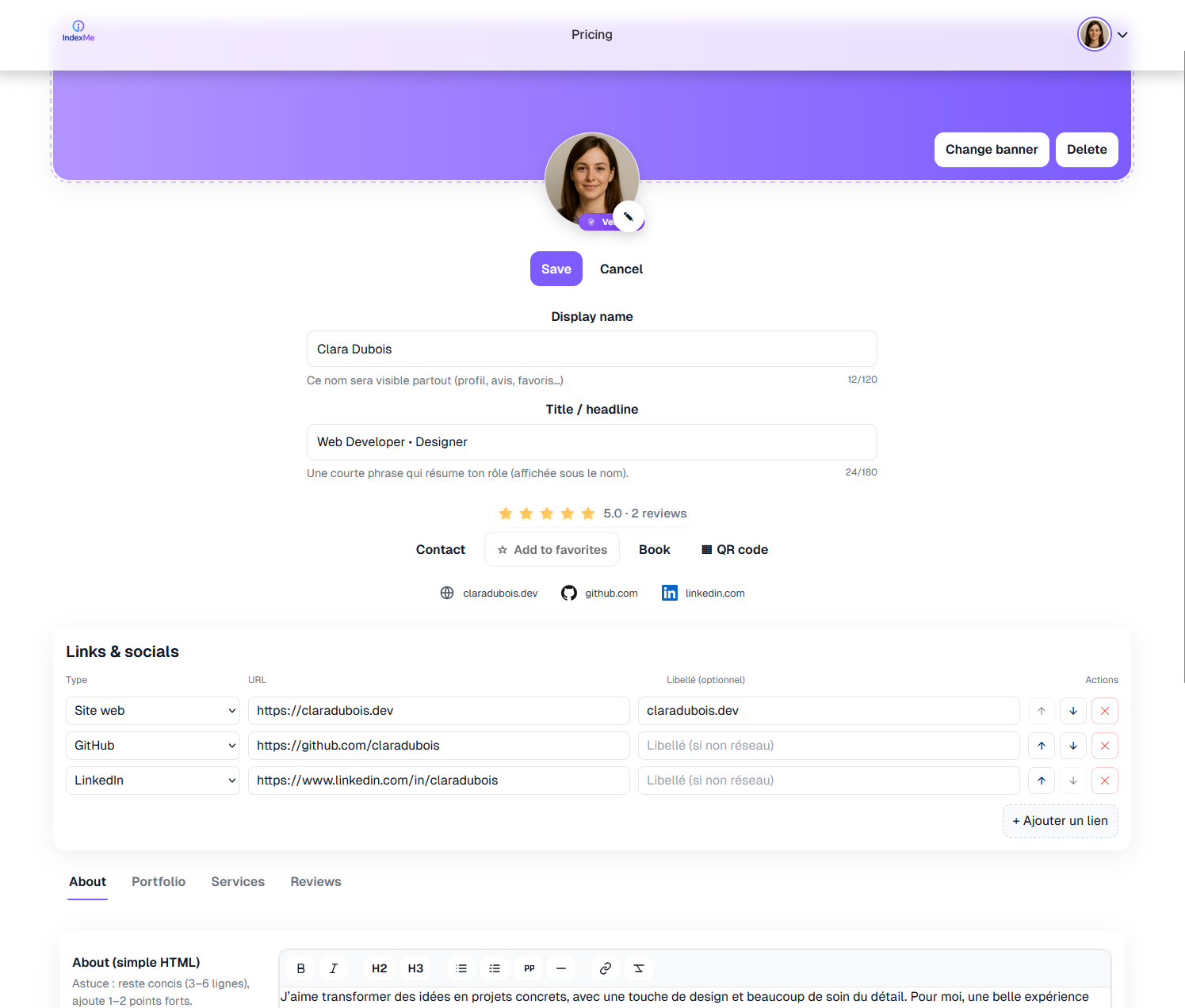Click Ajouter un lien to add a link
The image size is (1185, 1008).
click(x=1060, y=820)
